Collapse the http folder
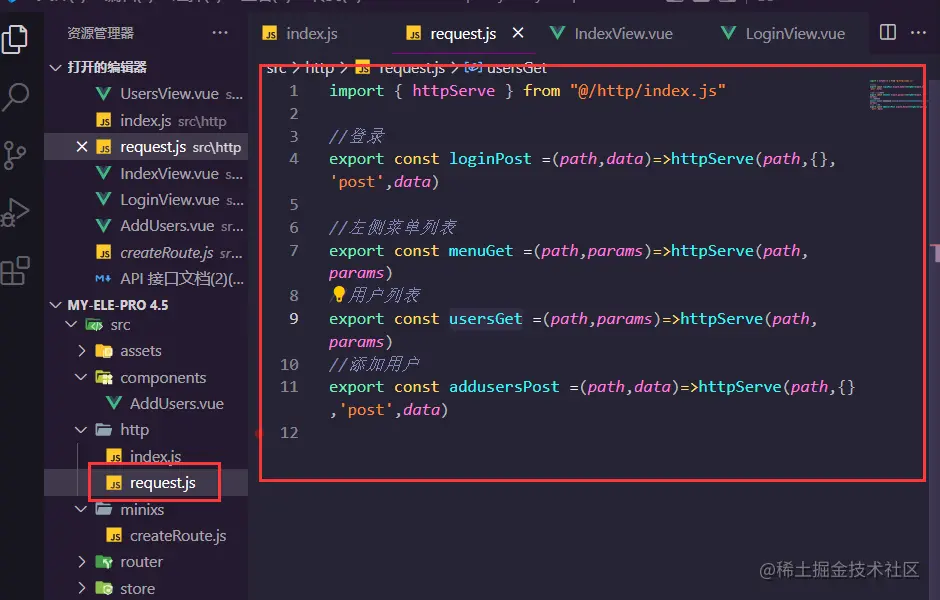Viewport: 940px width, 600px height. [x=82, y=430]
